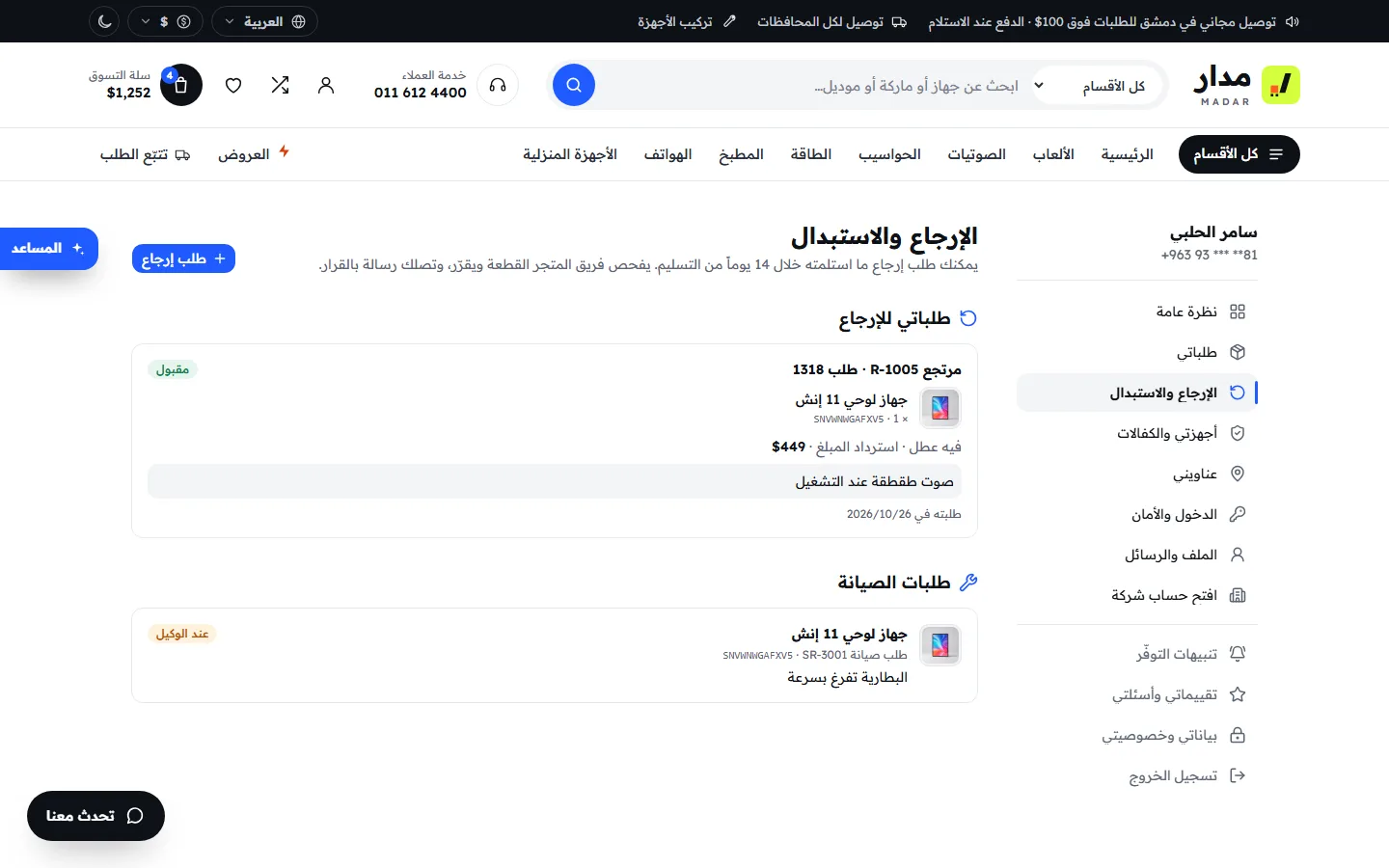Open the wishlist heart icon

pos(233,85)
